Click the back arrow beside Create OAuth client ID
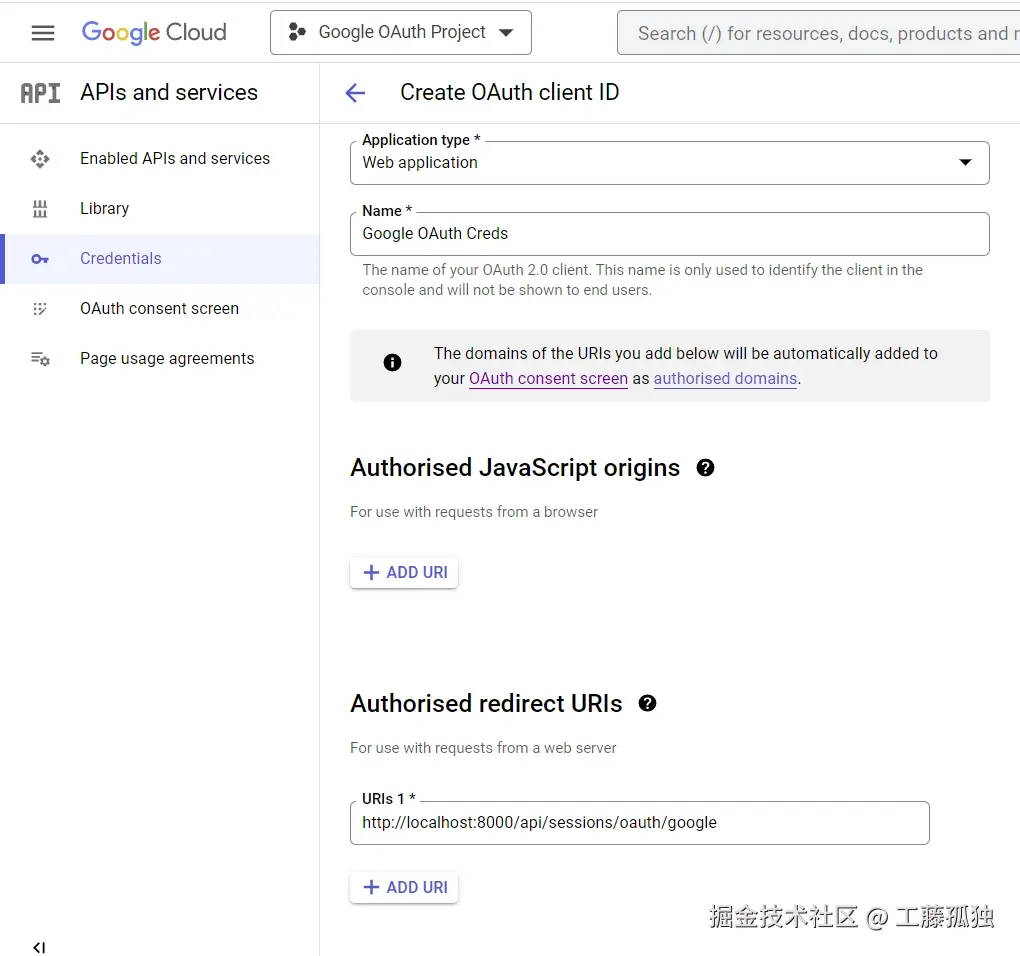 pyautogui.click(x=355, y=92)
